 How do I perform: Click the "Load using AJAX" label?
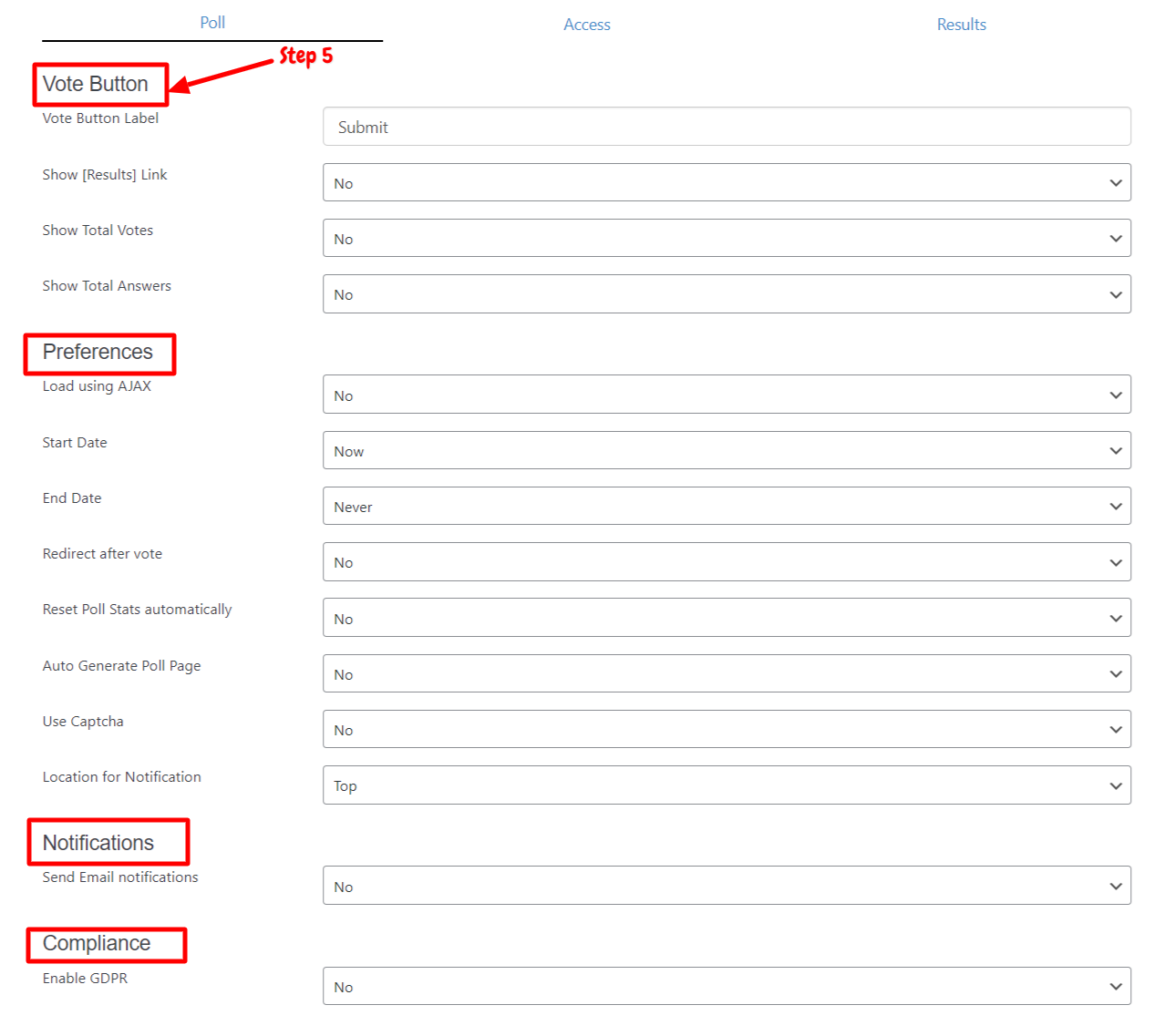coord(97,386)
